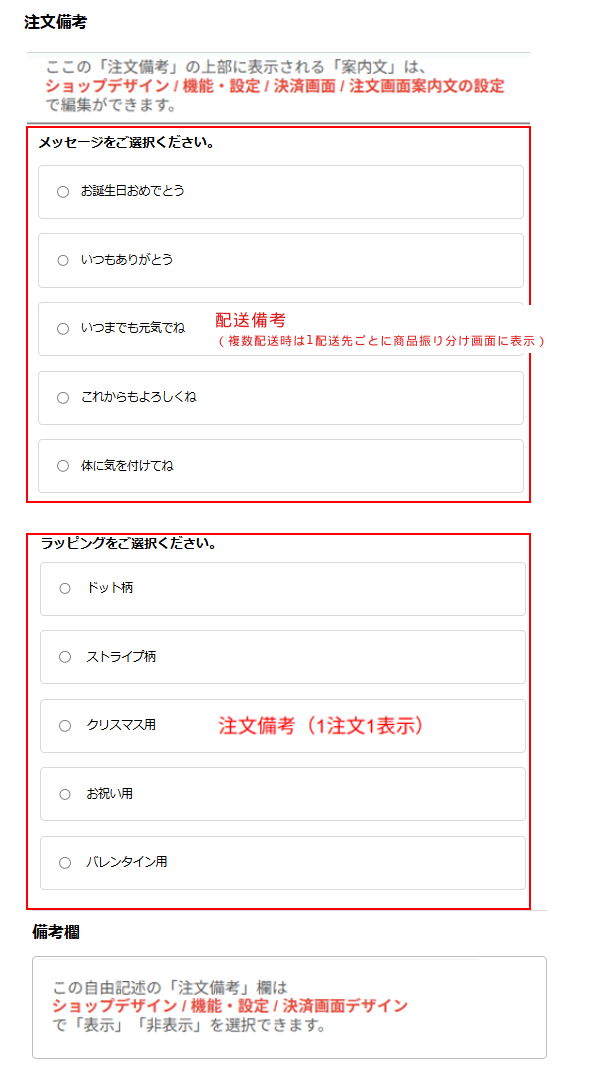Image resolution: width=600 pixels, height=1079 pixels.
Task: Click the 備考欄 heading label
Action: 55,932
